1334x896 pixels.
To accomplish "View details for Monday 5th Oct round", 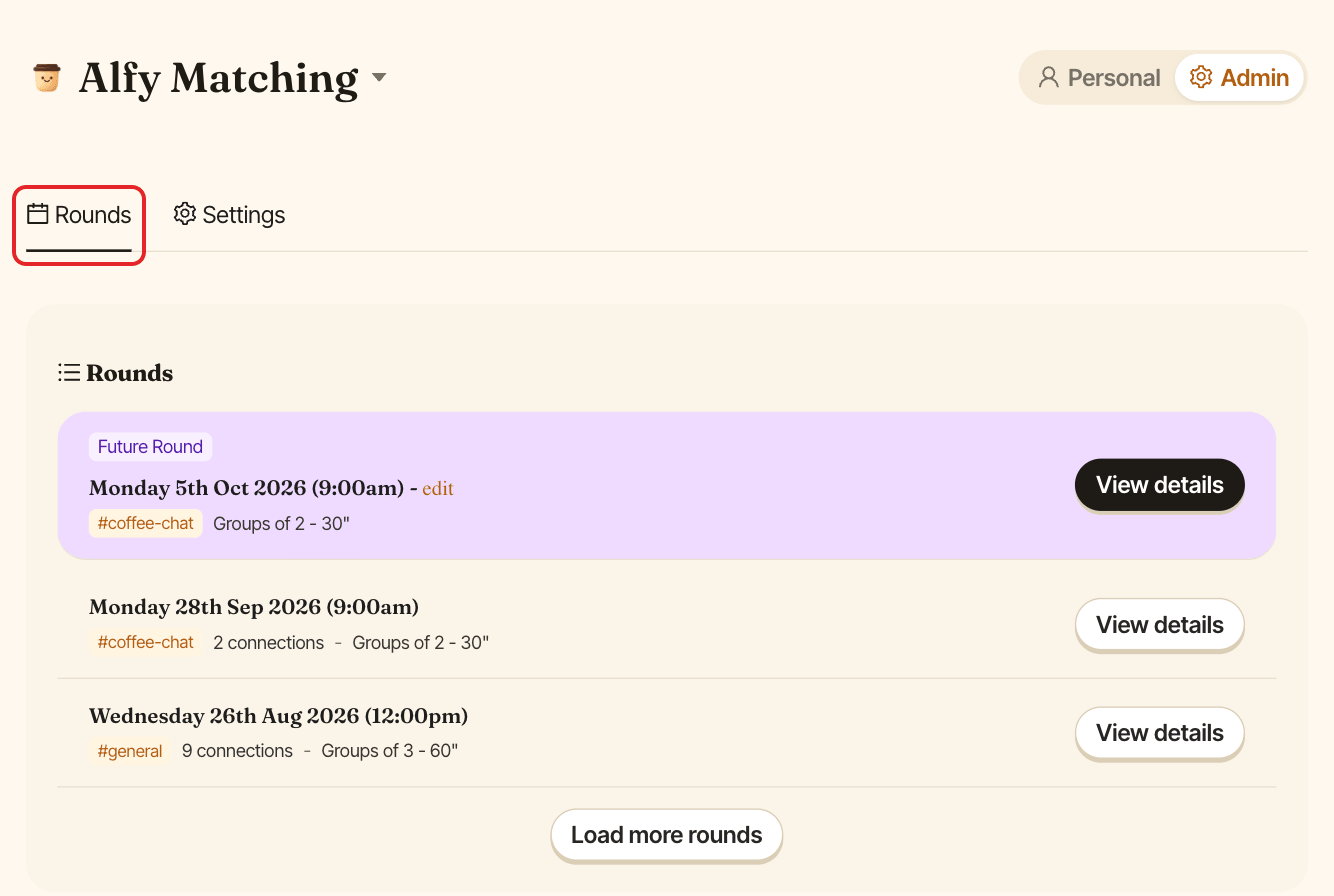I will [x=1160, y=485].
